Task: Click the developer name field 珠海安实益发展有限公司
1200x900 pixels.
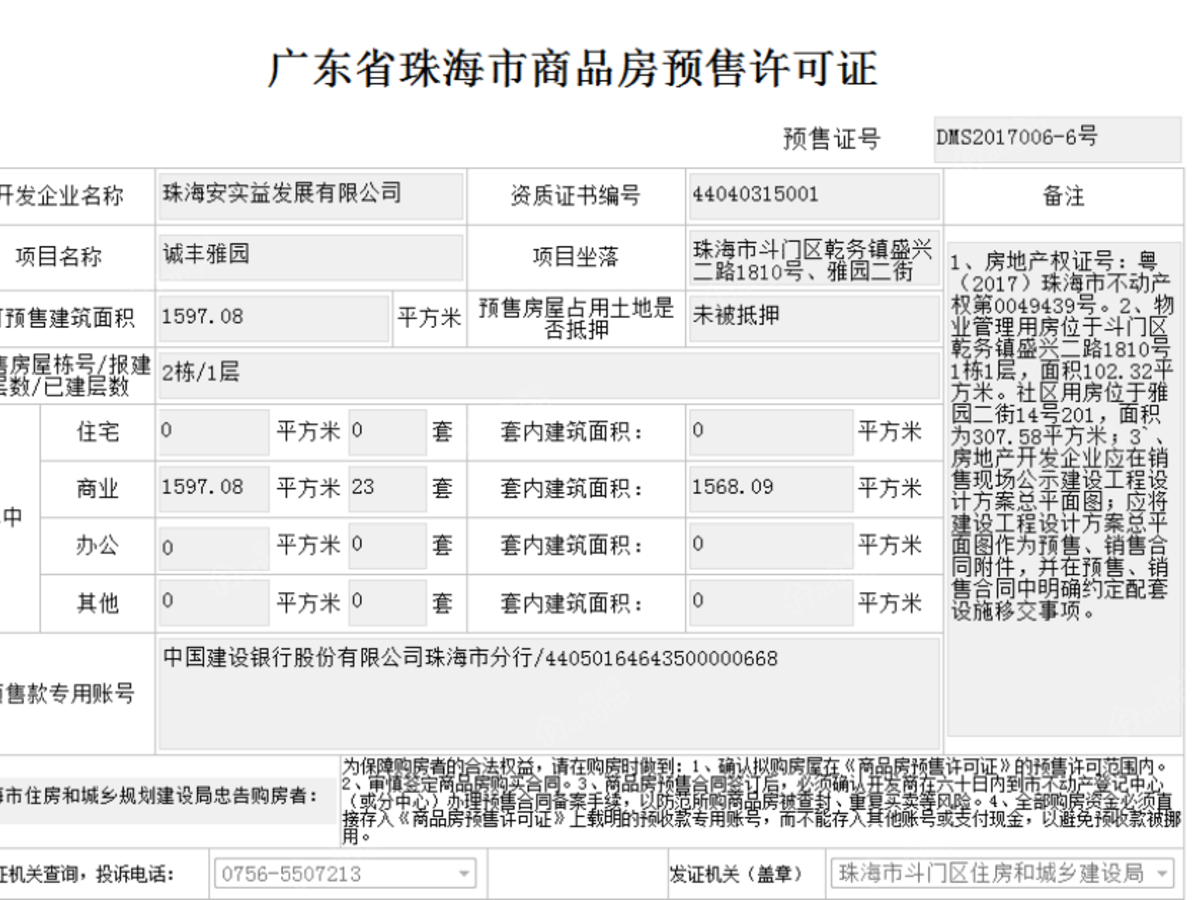Action: 311,196
